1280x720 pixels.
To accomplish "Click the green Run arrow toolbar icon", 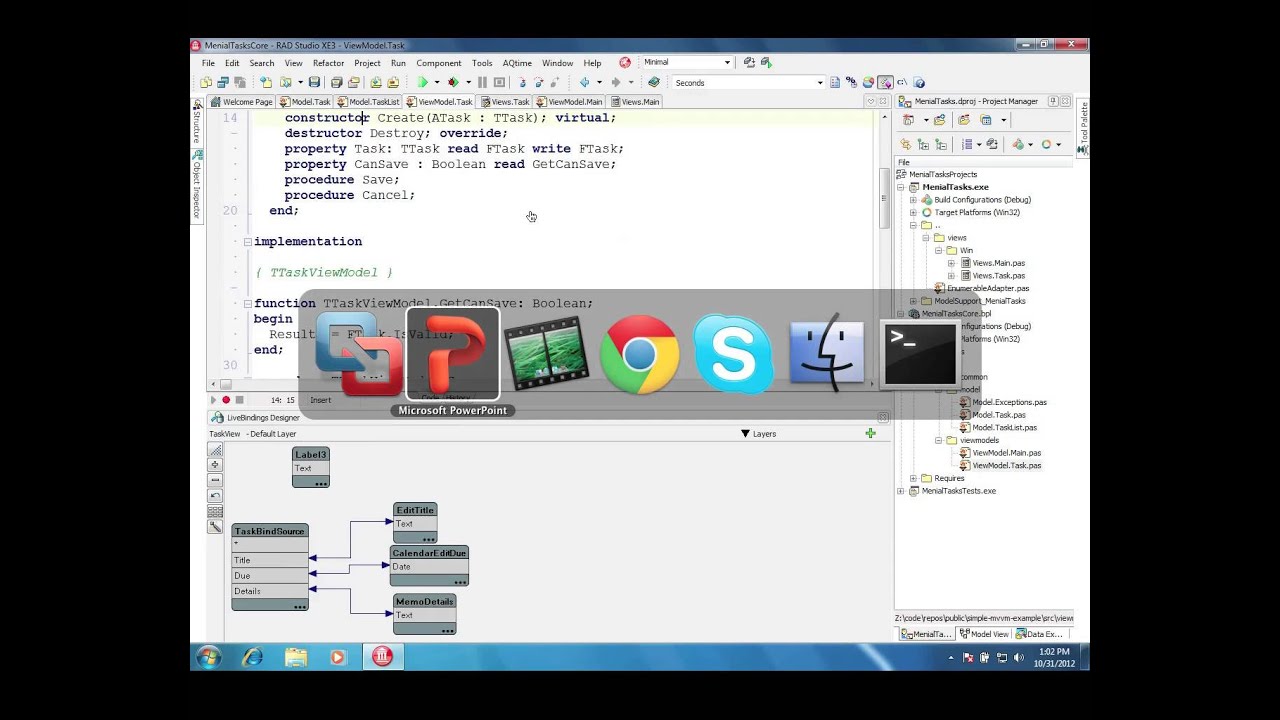I will 422,82.
